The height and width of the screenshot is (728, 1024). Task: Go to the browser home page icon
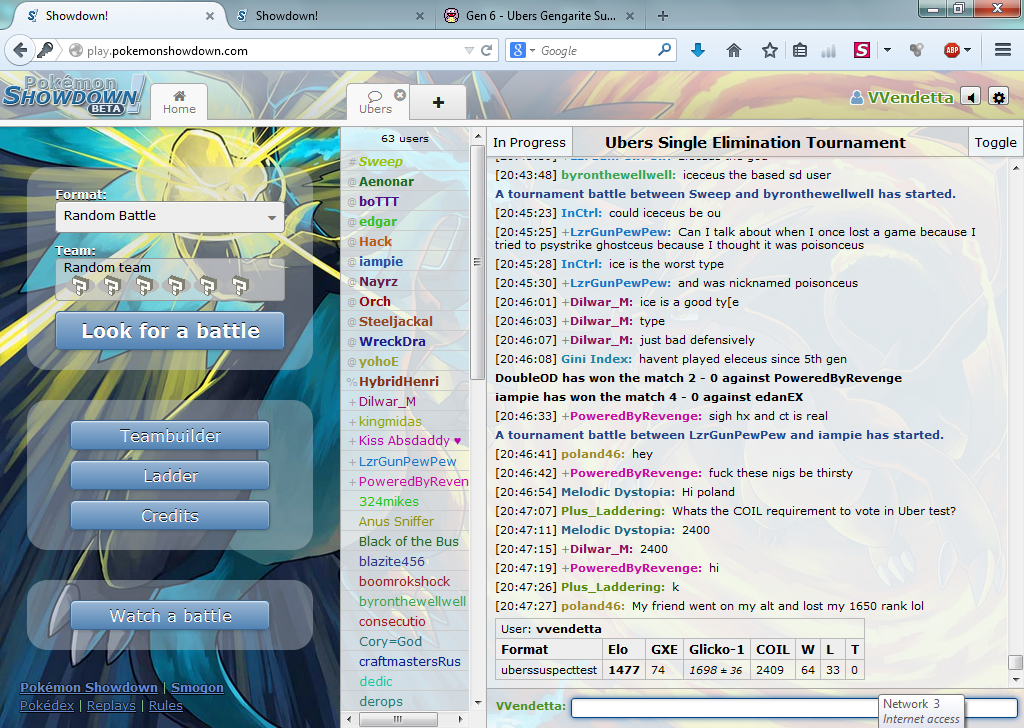point(734,50)
